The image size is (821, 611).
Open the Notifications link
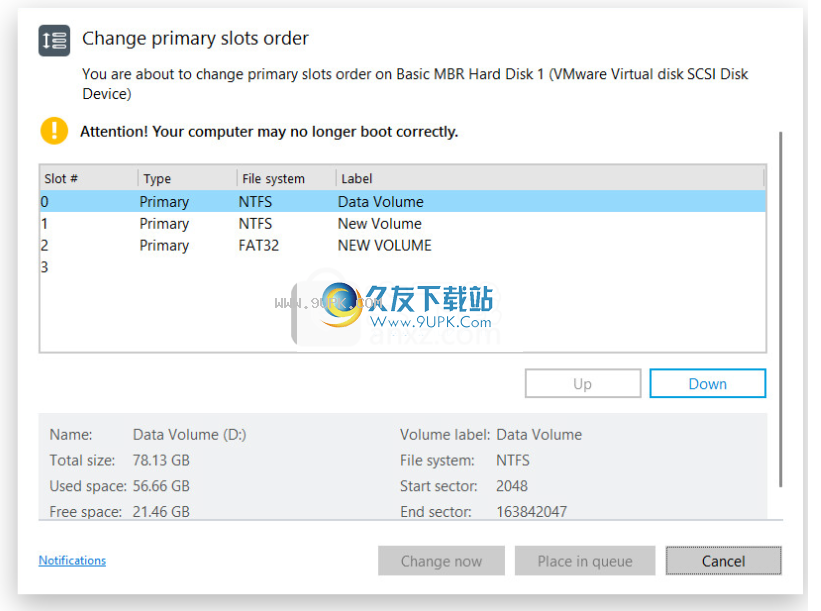click(x=72, y=560)
